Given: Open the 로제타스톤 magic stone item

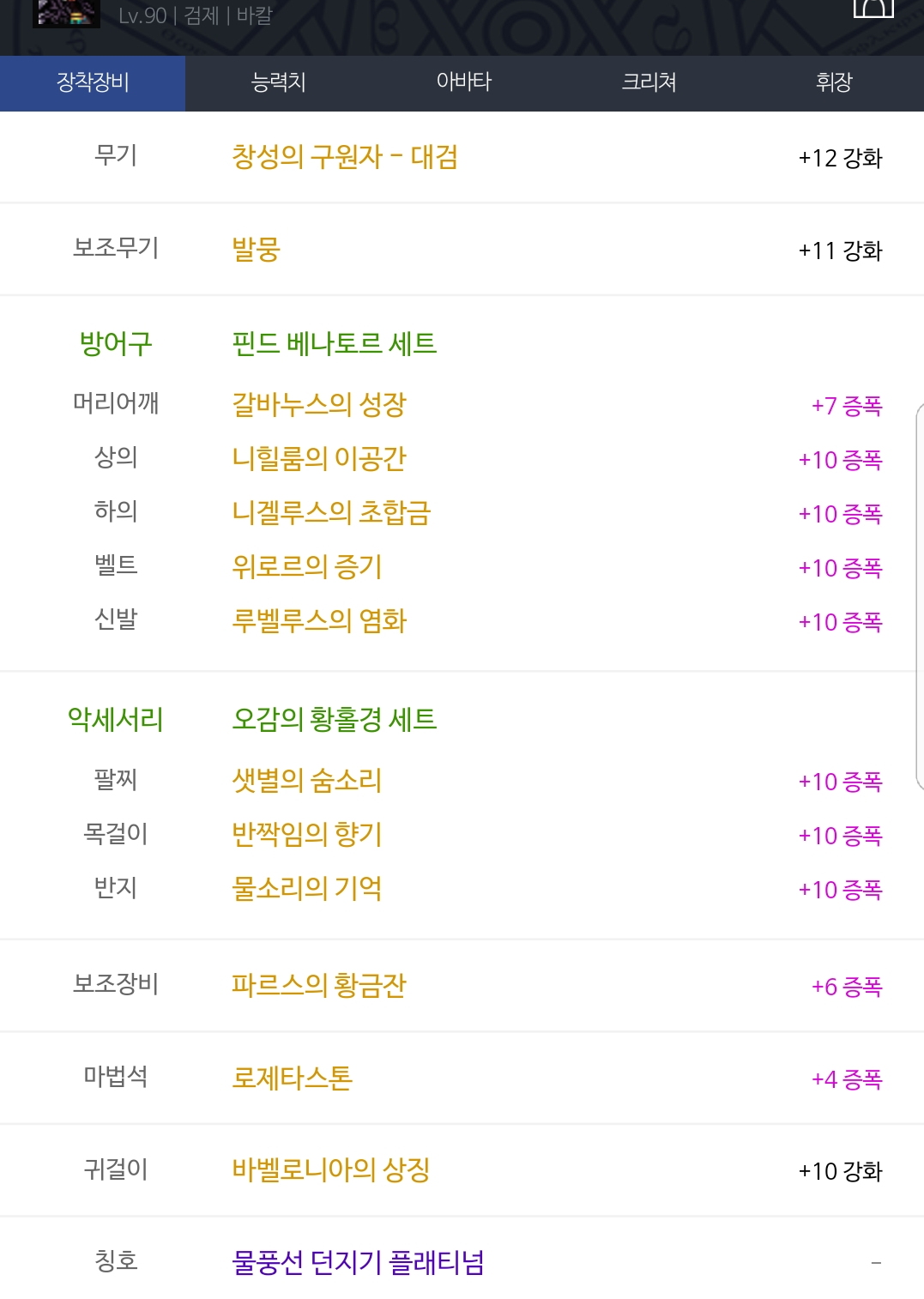Looking at the screenshot, I should click(292, 1078).
